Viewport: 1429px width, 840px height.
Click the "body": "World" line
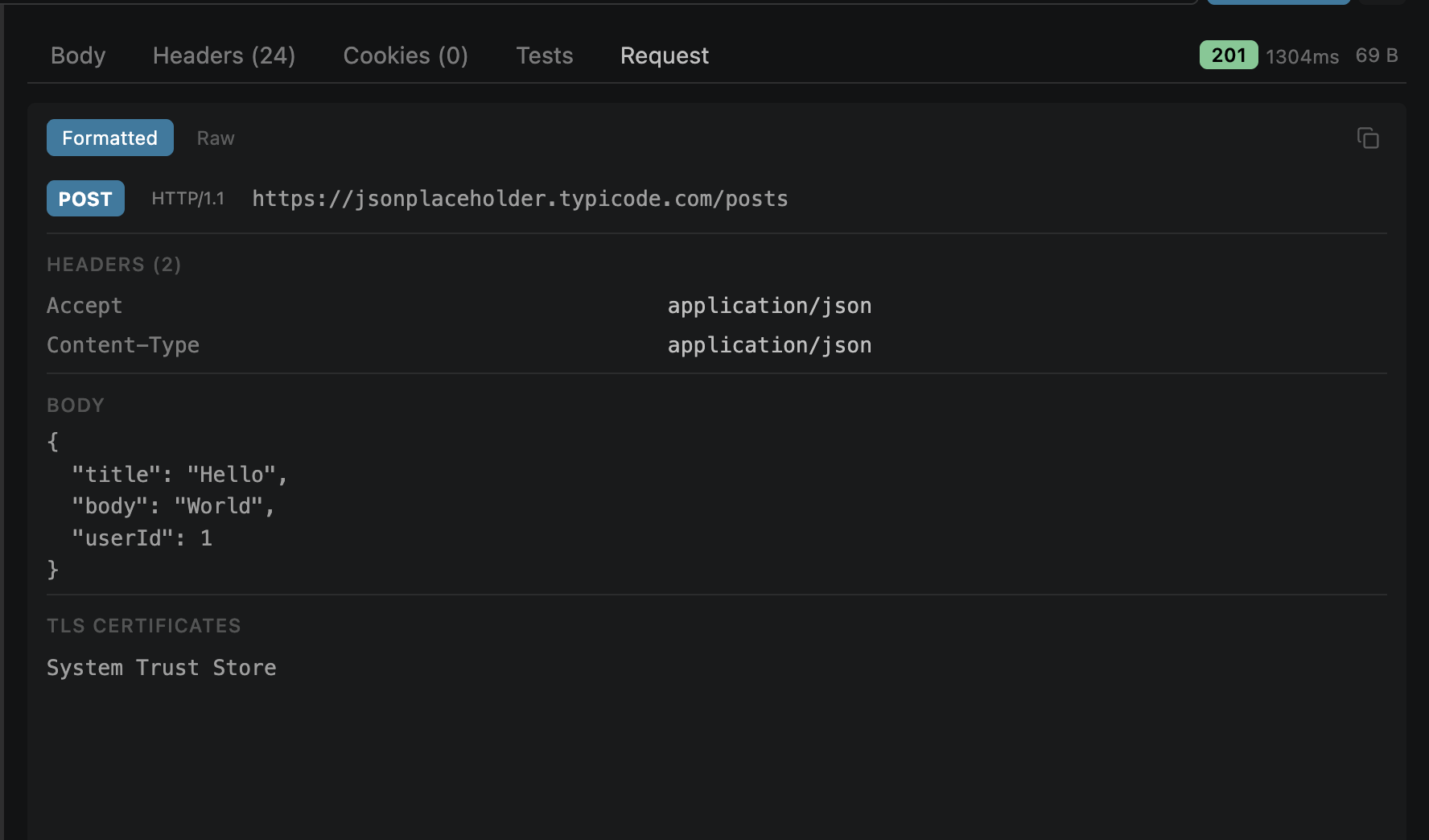pos(173,506)
